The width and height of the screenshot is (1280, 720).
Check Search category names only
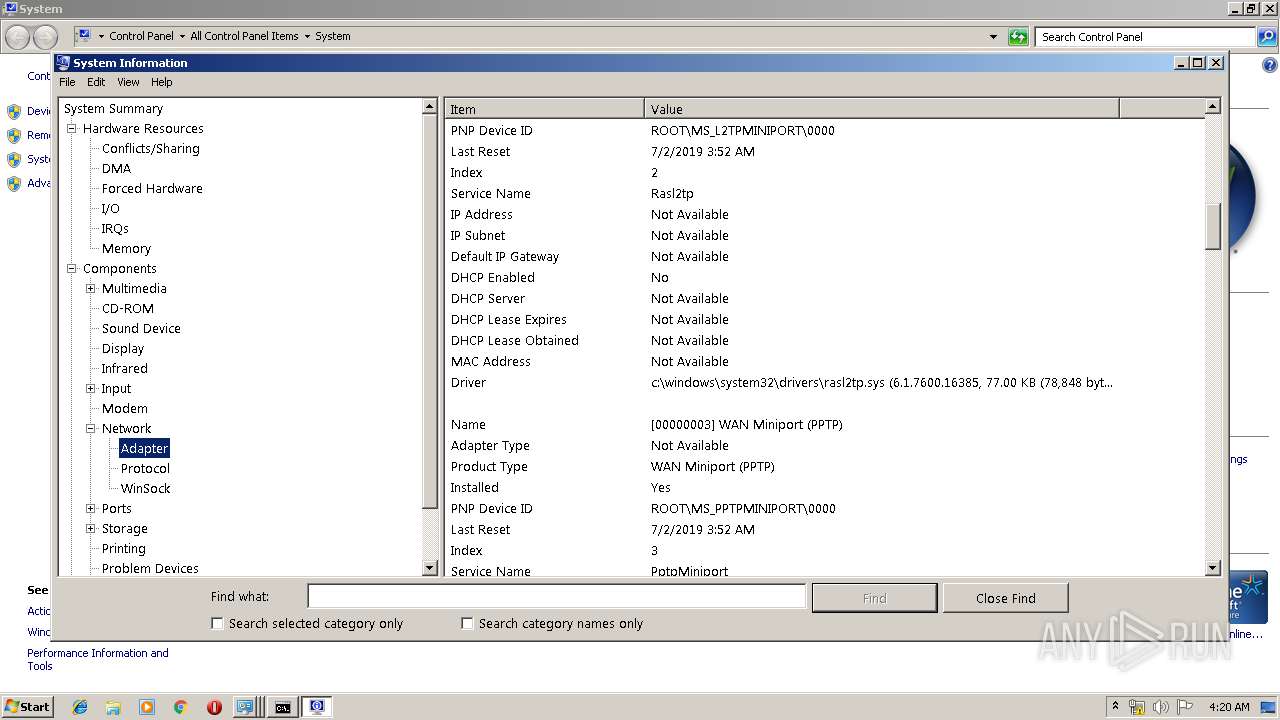coord(467,623)
